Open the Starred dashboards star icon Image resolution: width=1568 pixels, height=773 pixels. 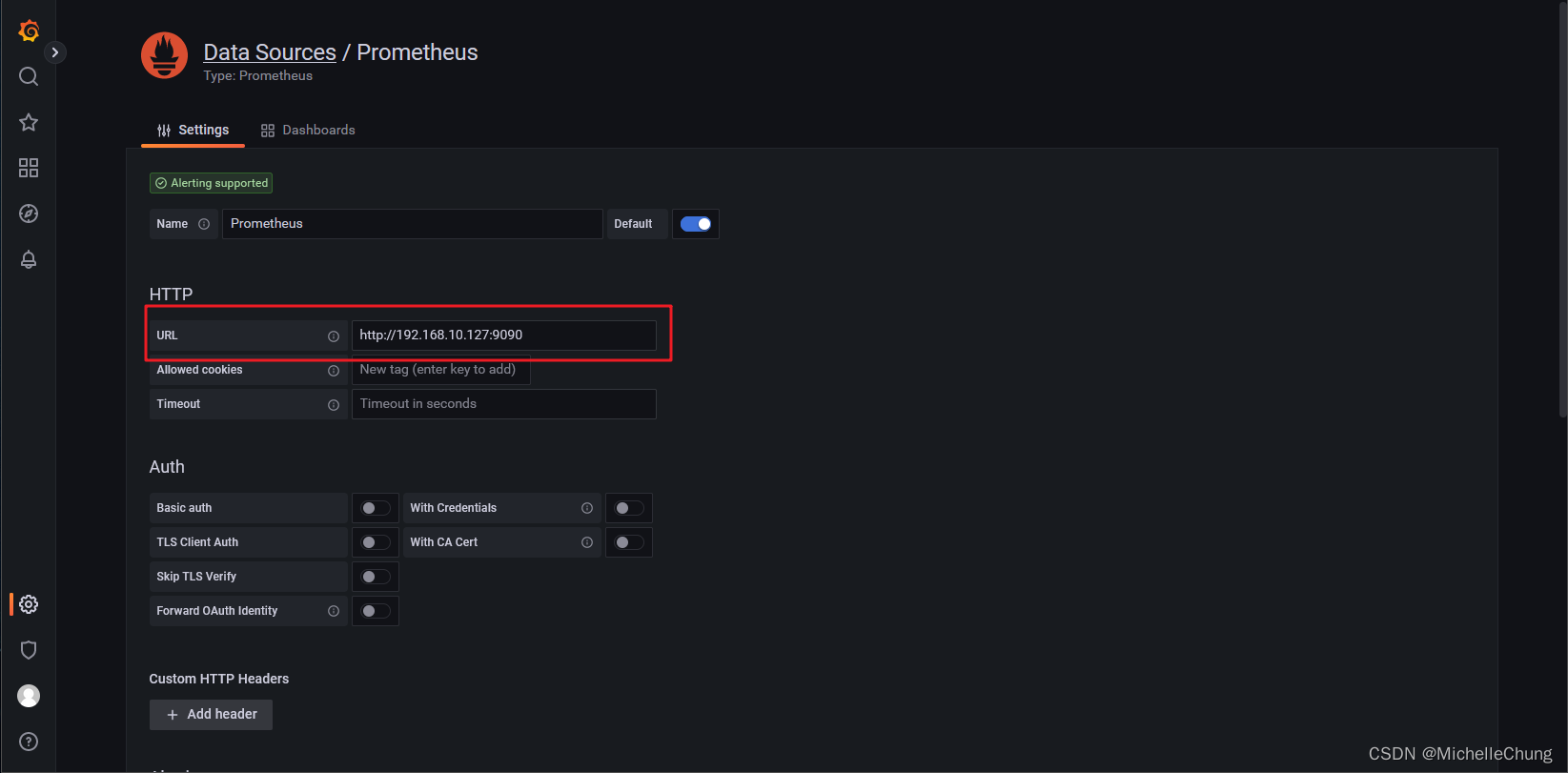click(x=29, y=122)
